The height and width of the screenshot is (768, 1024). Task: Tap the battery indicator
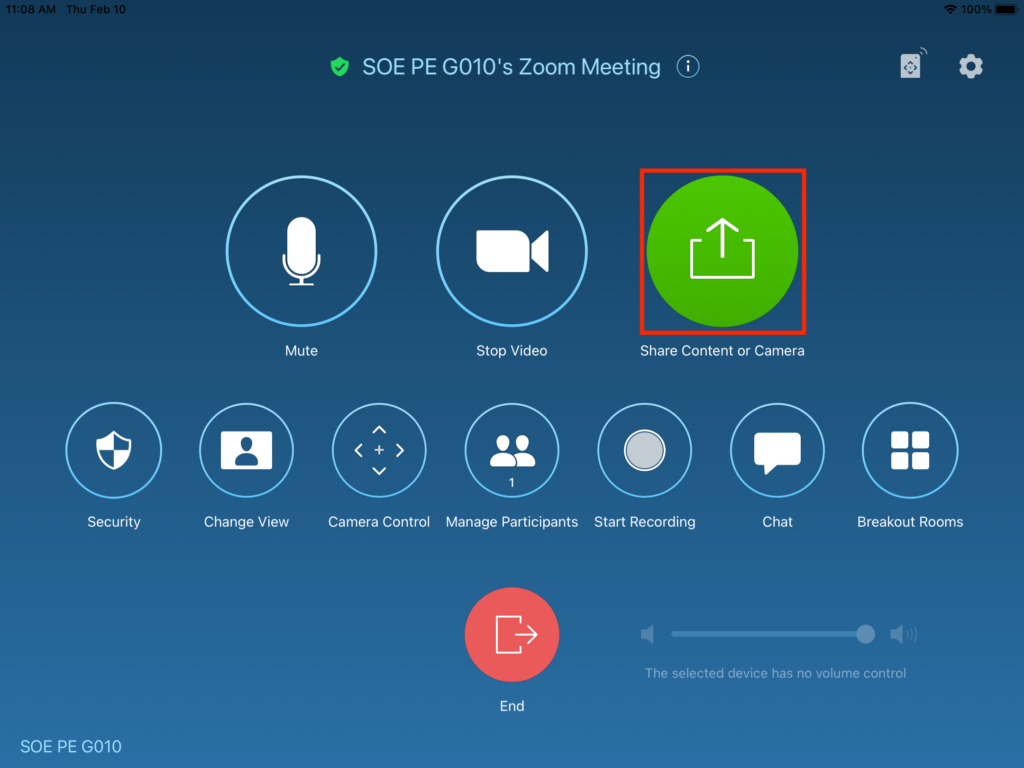coord(1007,9)
